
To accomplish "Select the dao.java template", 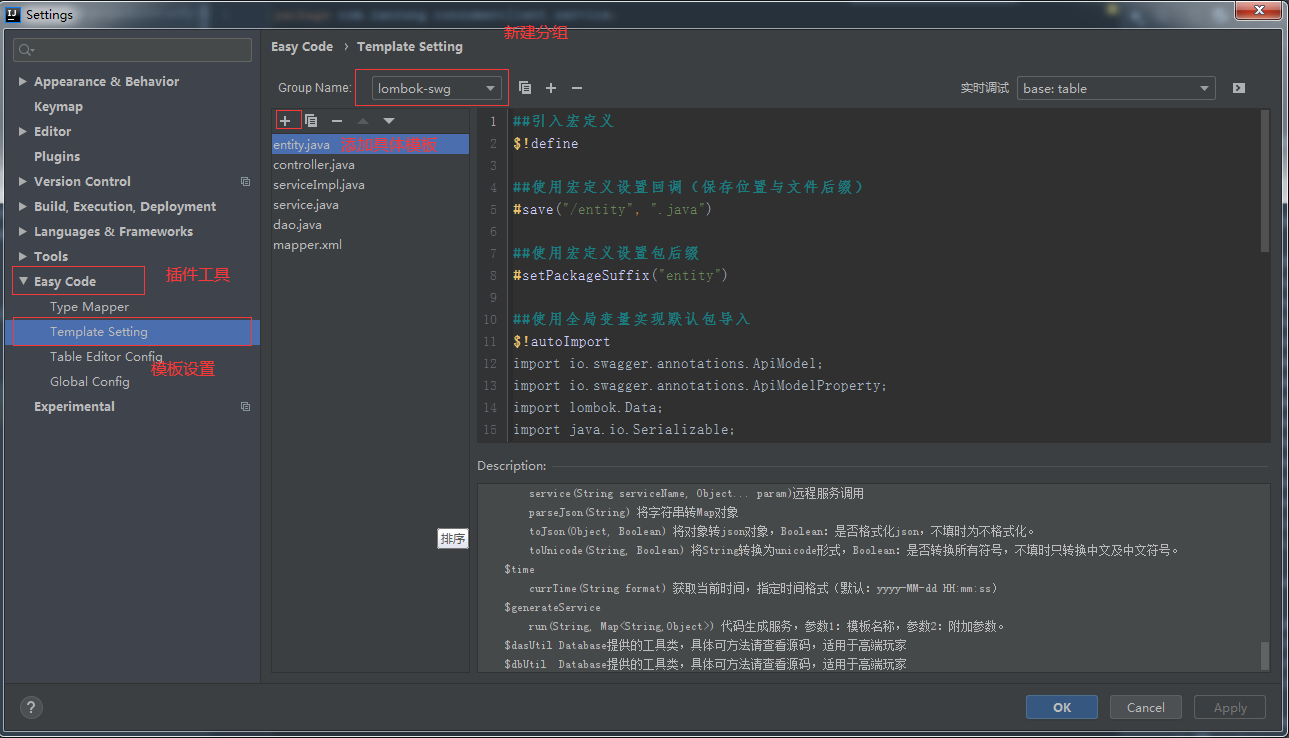I will click(x=370, y=225).
